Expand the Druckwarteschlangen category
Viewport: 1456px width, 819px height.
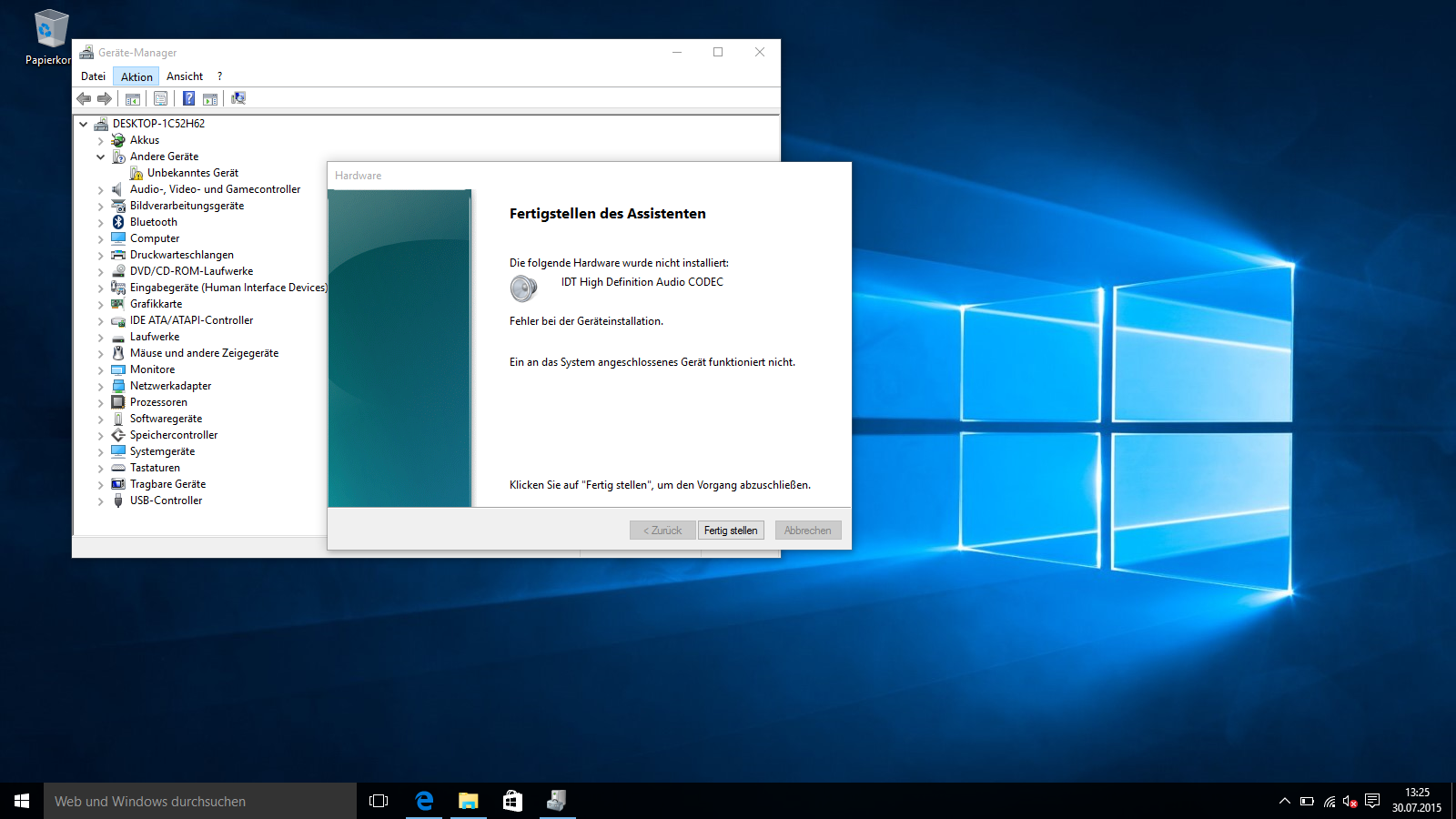click(100, 255)
